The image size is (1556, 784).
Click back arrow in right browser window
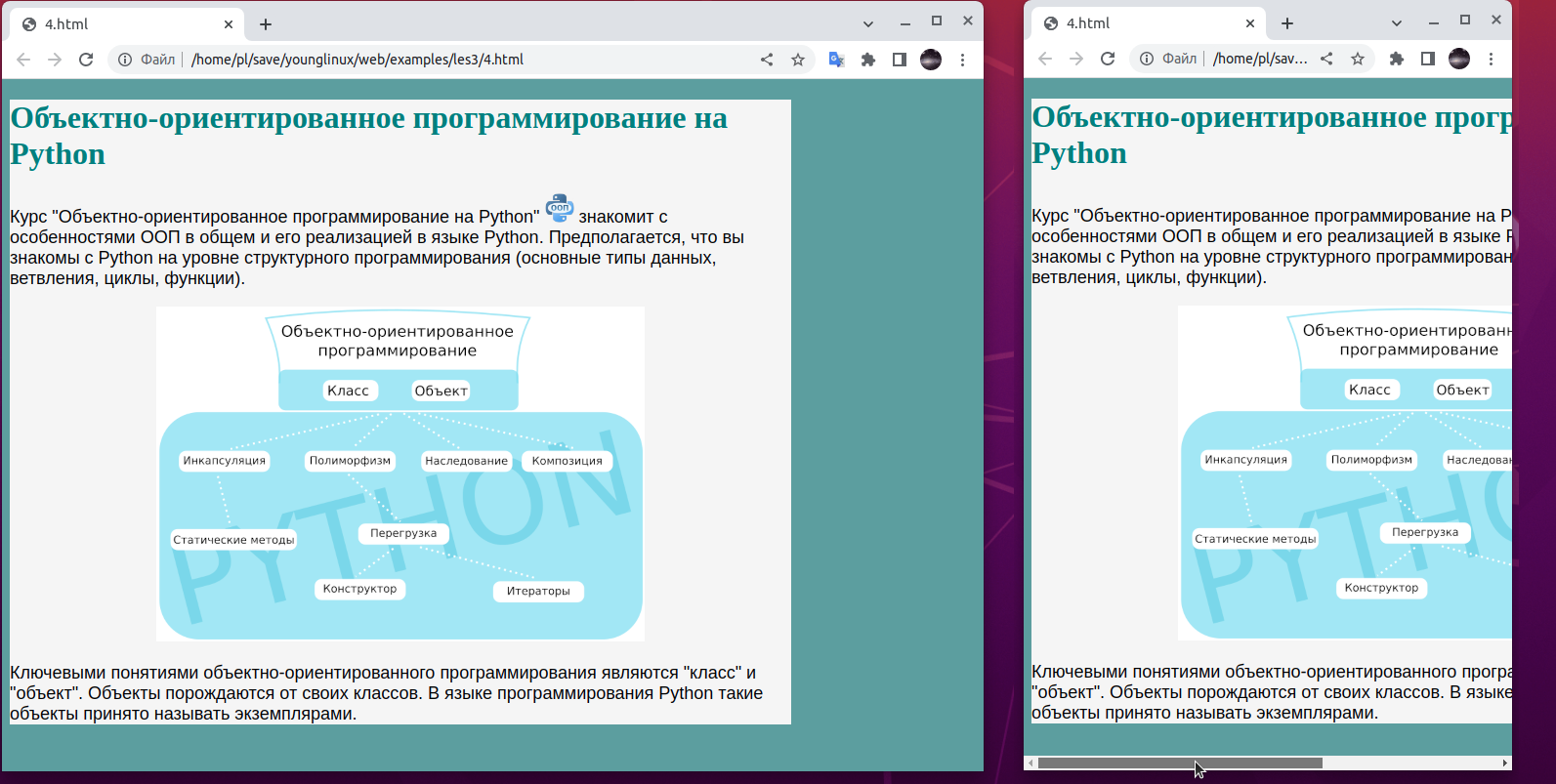click(1045, 59)
